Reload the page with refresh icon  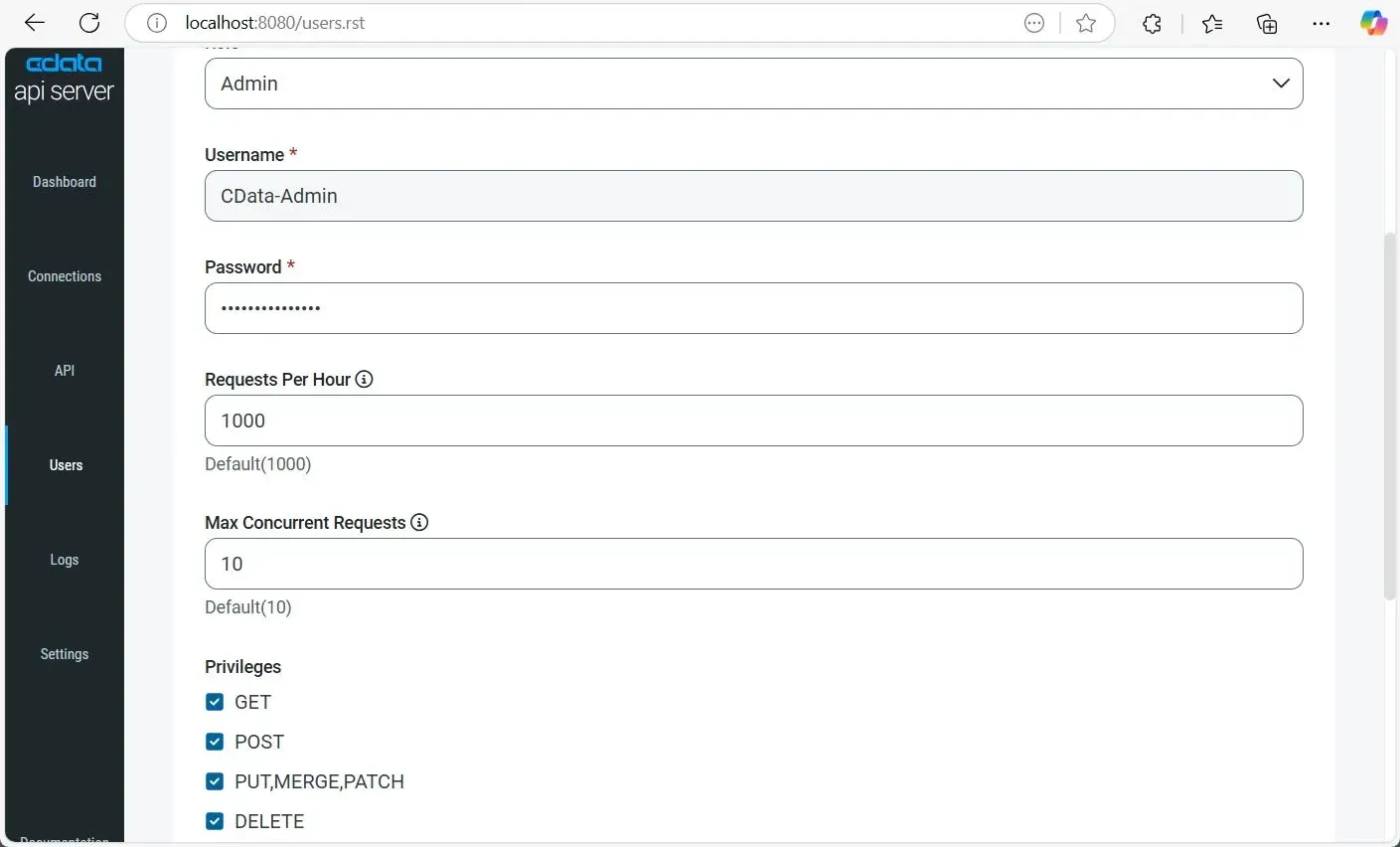click(x=89, y=23)
